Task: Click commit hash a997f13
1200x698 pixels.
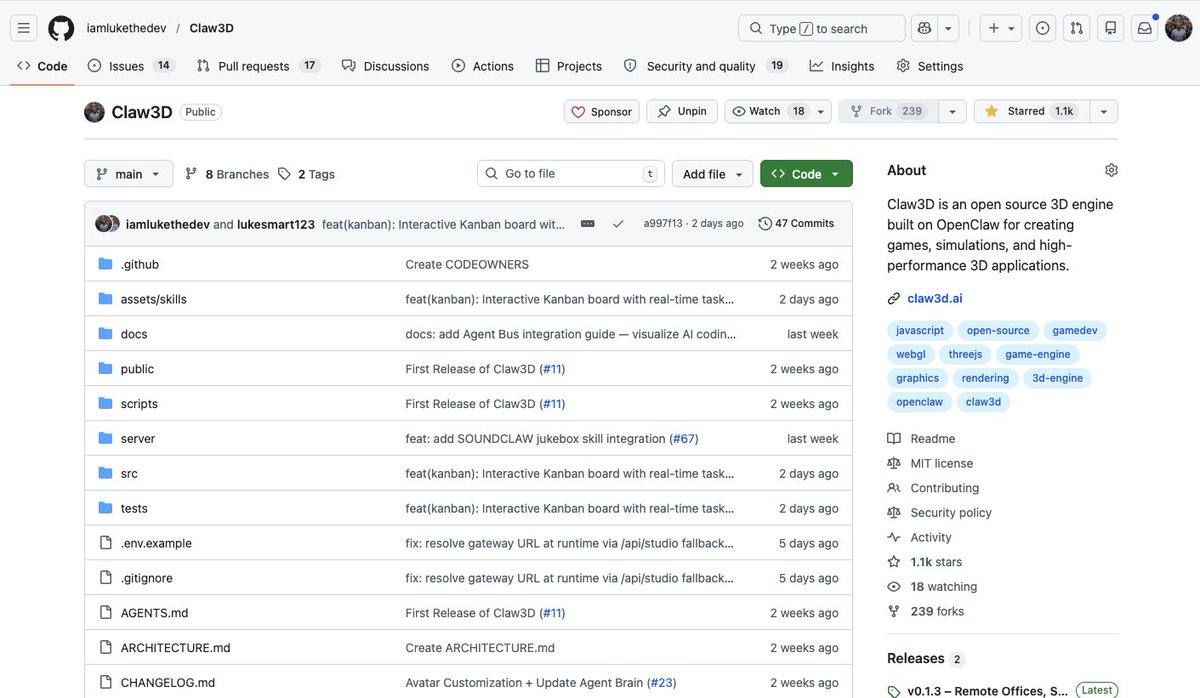Action: point(663,223)
